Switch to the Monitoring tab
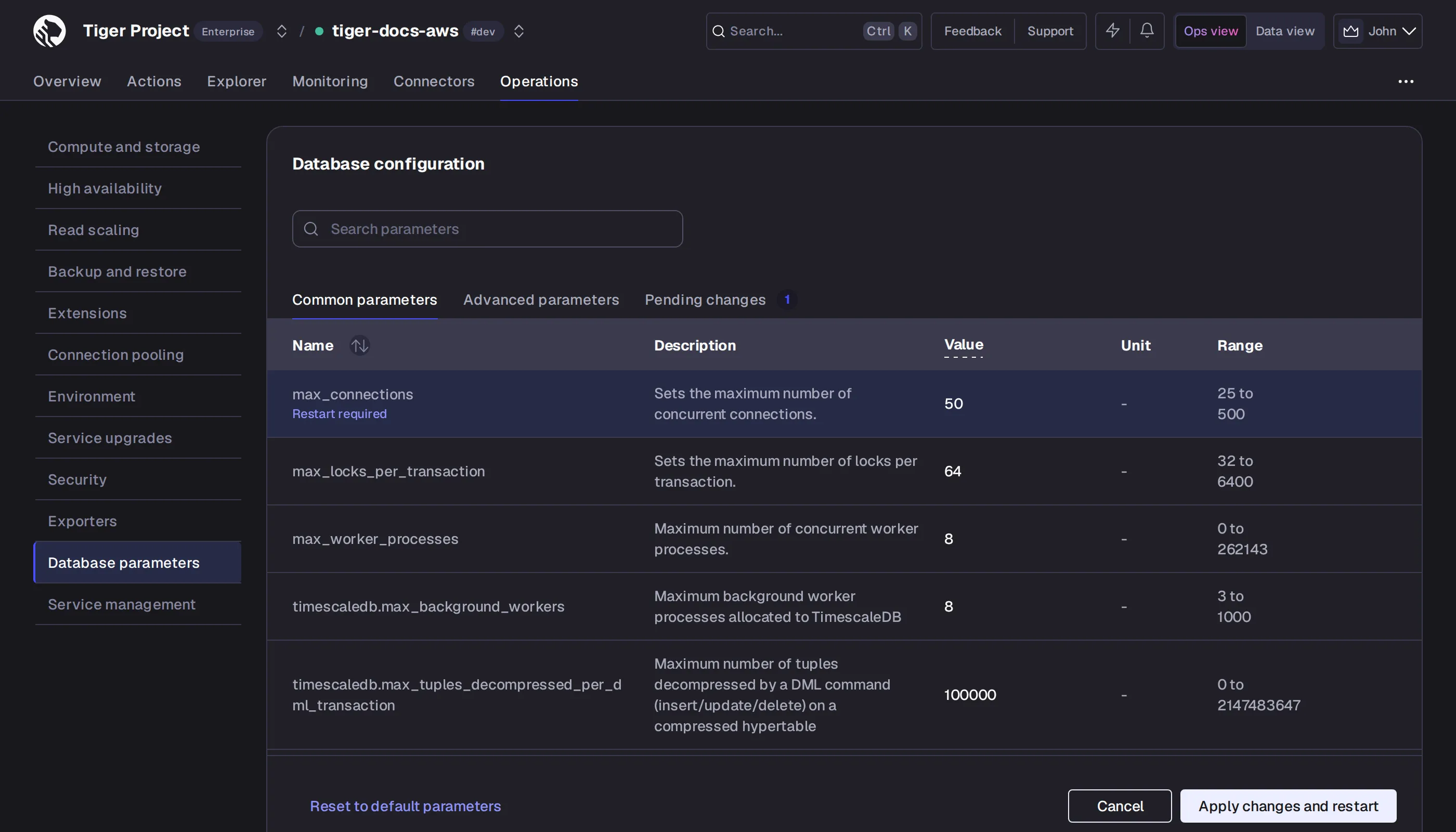This screenshot has height=832, width=1456. pyautogui.click(x=330, y=81)
